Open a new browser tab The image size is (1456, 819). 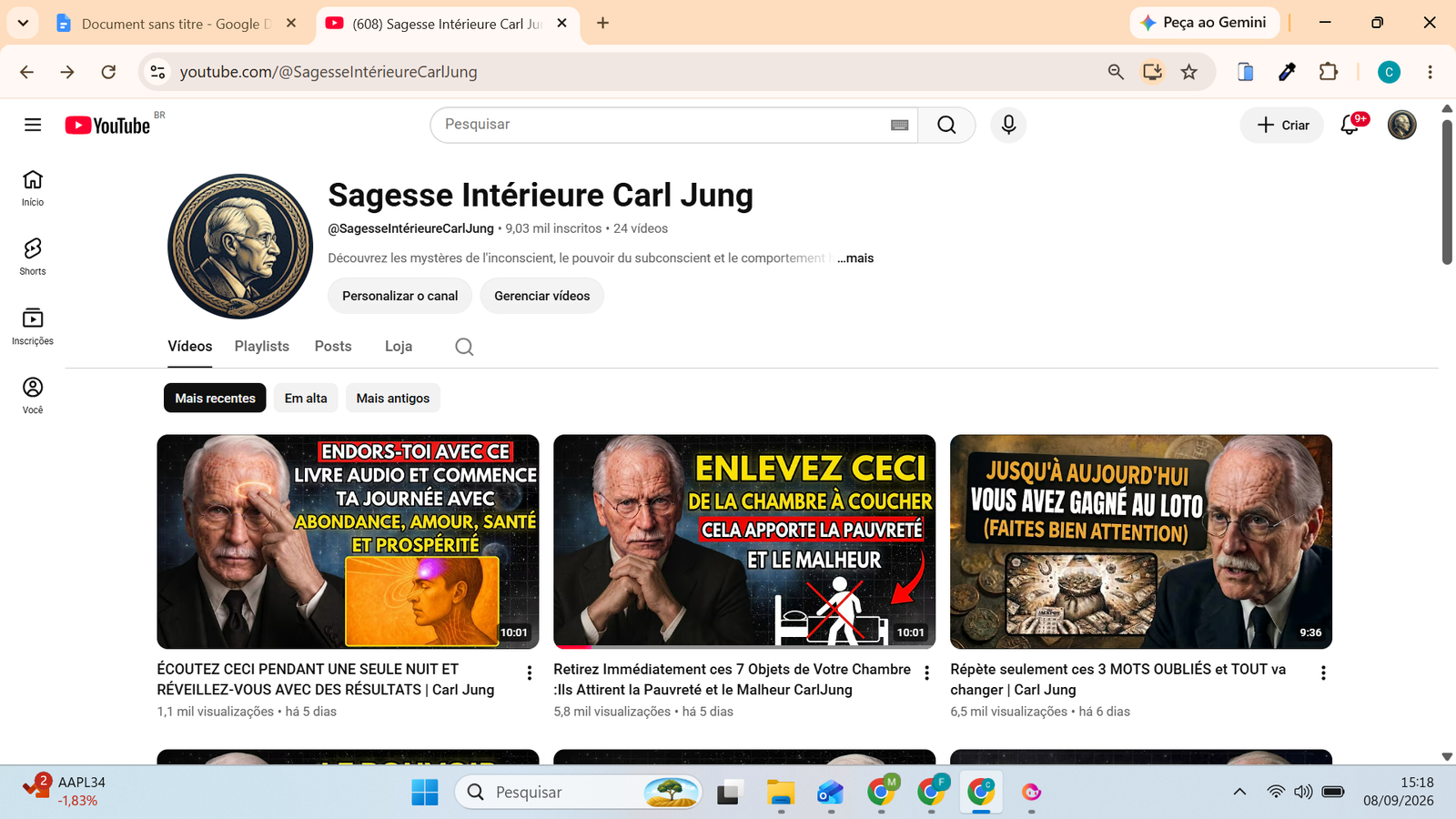[x=602, y=23]
